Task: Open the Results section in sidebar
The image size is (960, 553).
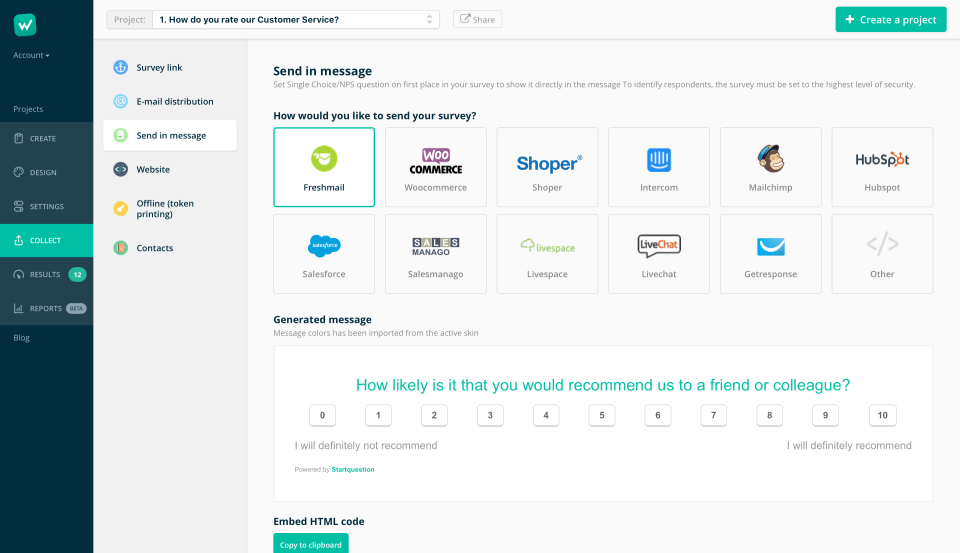Action: [45, 274]
